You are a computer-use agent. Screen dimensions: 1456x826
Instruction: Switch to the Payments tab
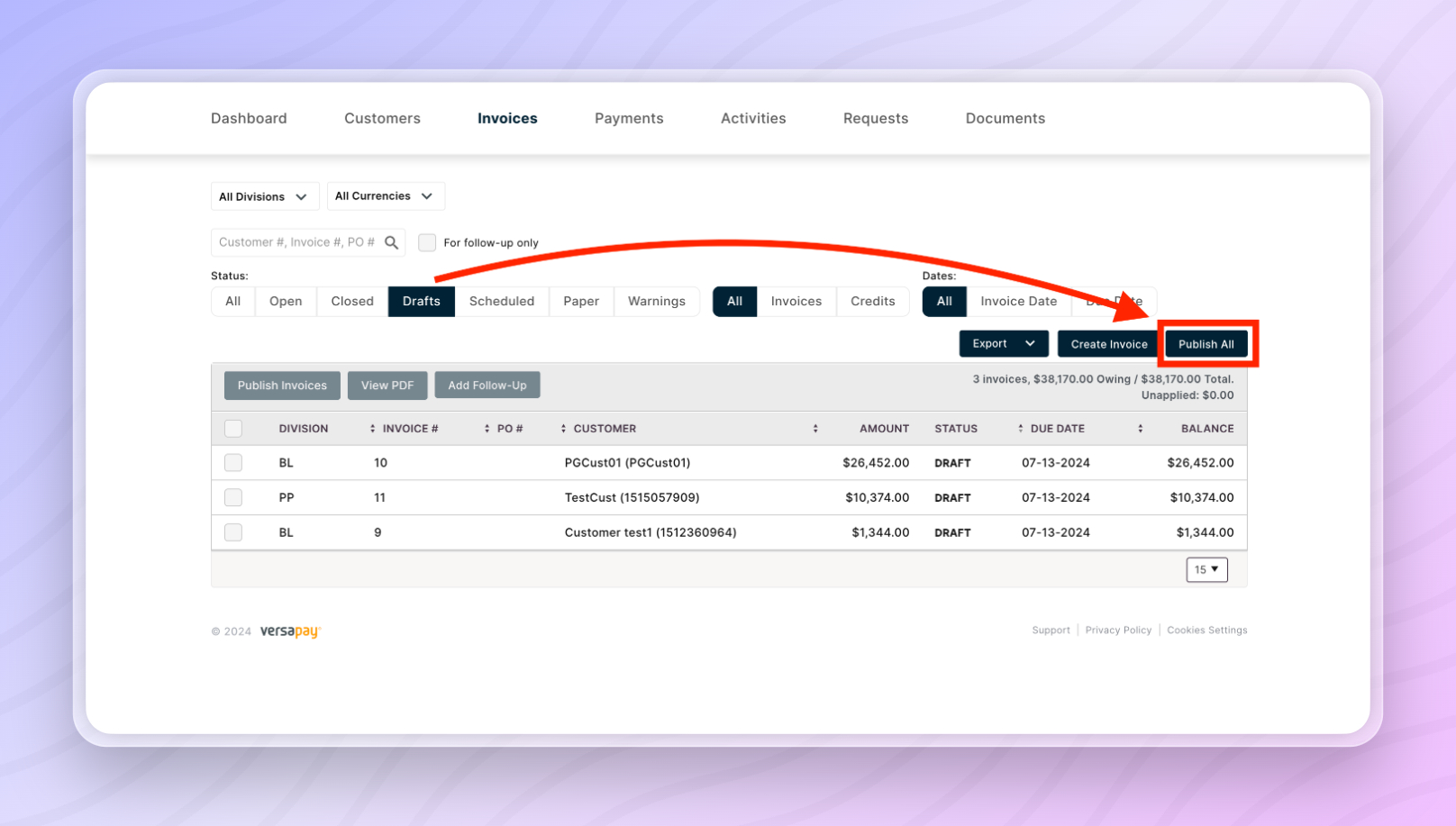[629, 118]
